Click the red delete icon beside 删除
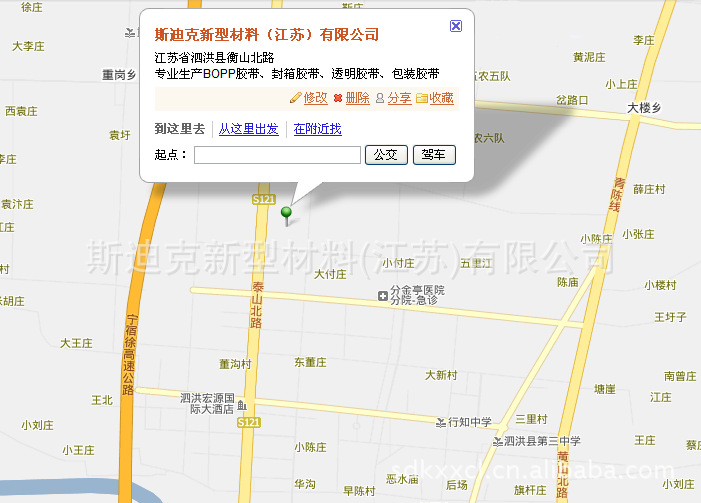701x503 pixels. 338,98
